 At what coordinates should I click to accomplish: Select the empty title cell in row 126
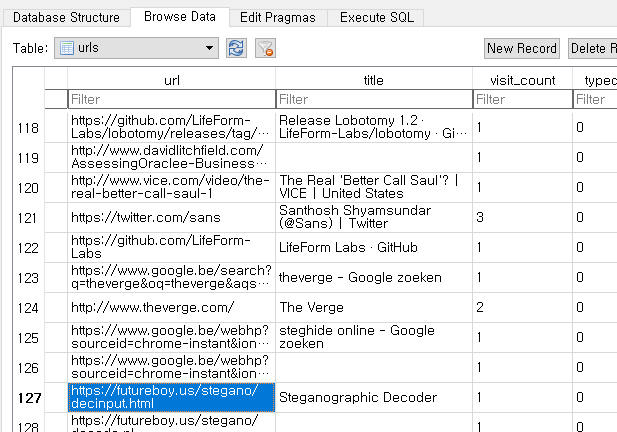tap(374, 367)
